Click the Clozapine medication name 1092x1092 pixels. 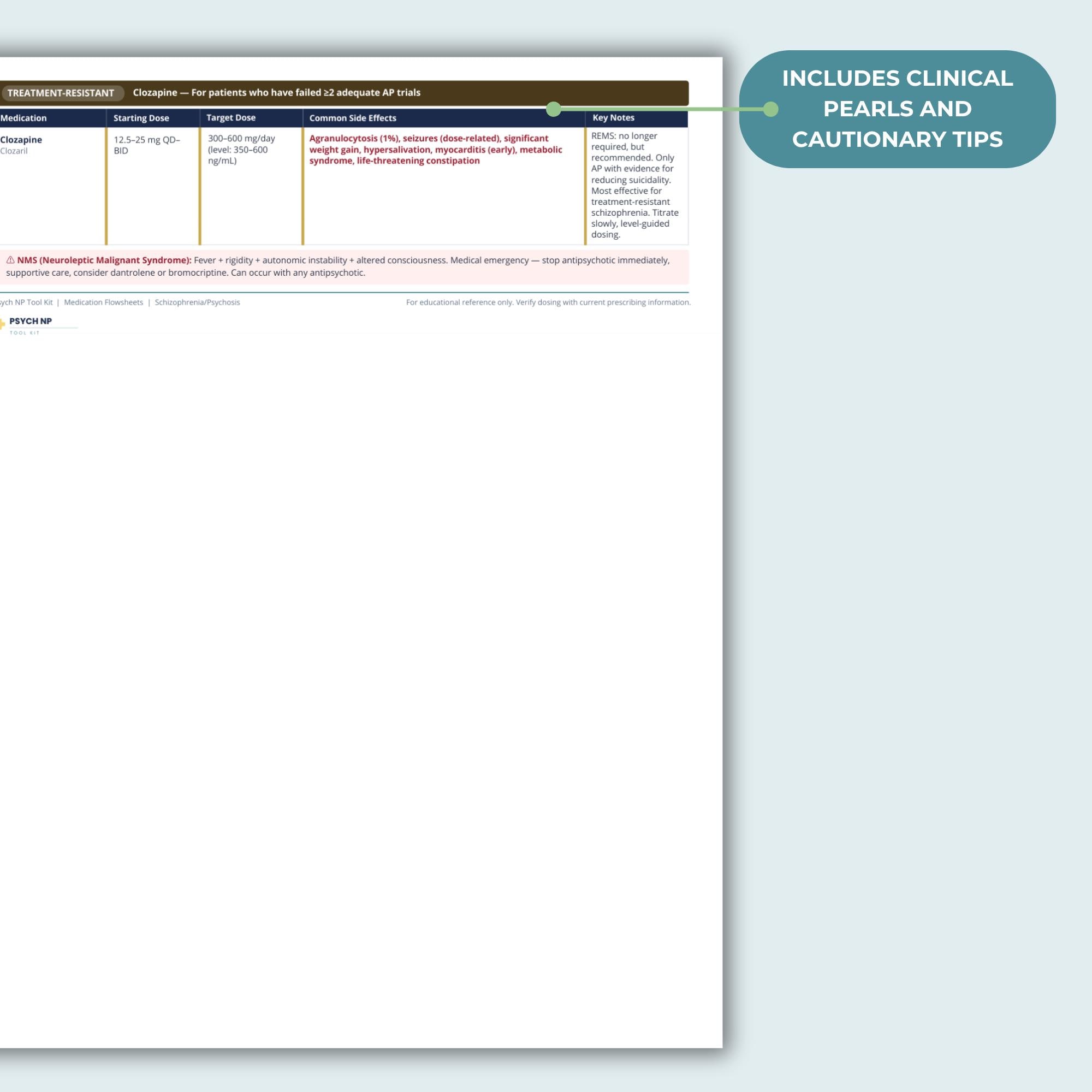pos(21,140)
